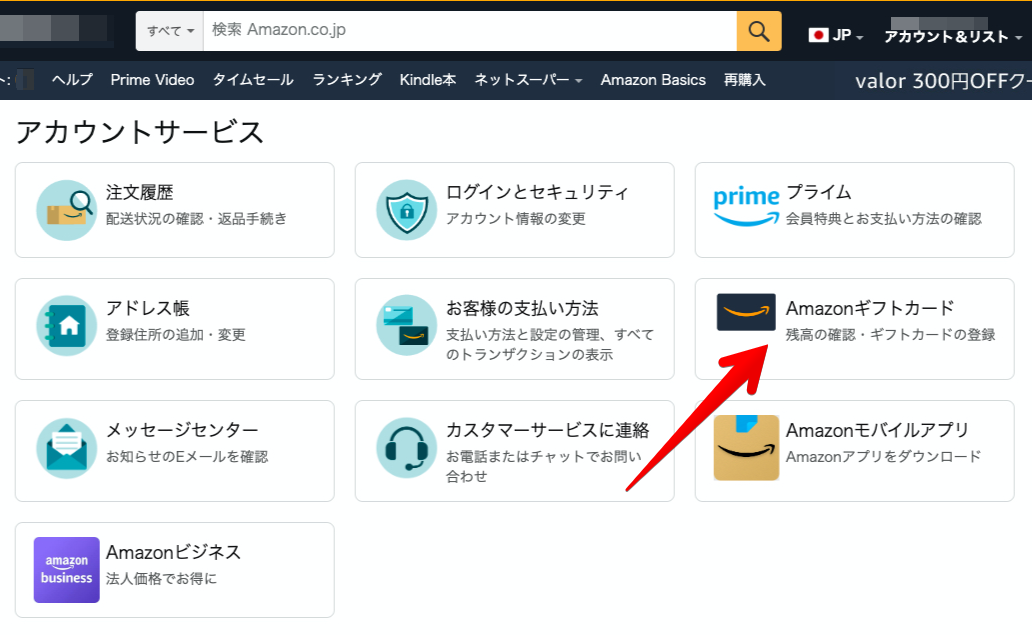Open the ログインとセキュリティ title link

(x=537, y=192)
